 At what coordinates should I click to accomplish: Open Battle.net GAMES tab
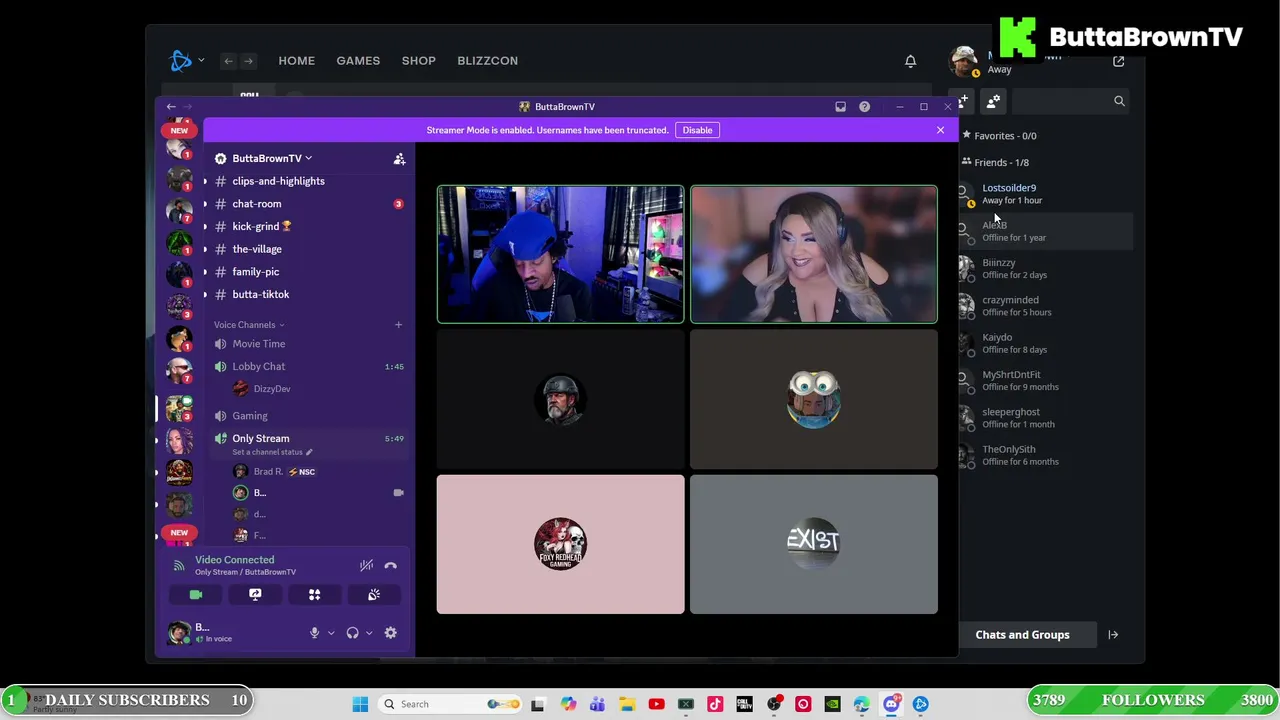click(x=358, y=61)
